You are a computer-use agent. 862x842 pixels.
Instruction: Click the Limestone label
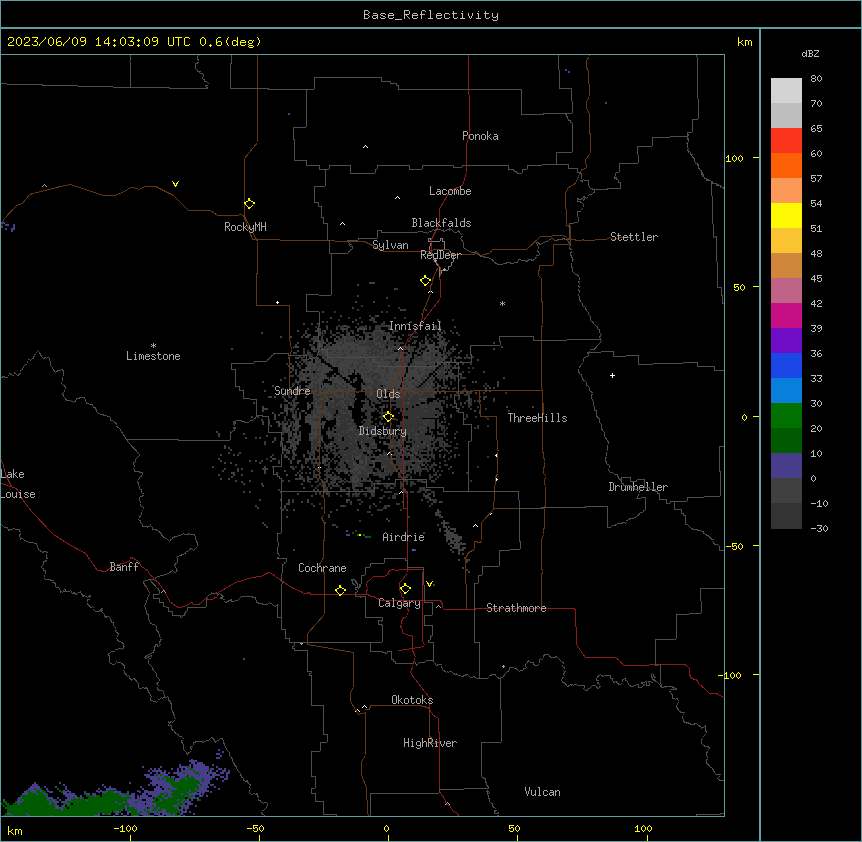click(x=153, y=356)
